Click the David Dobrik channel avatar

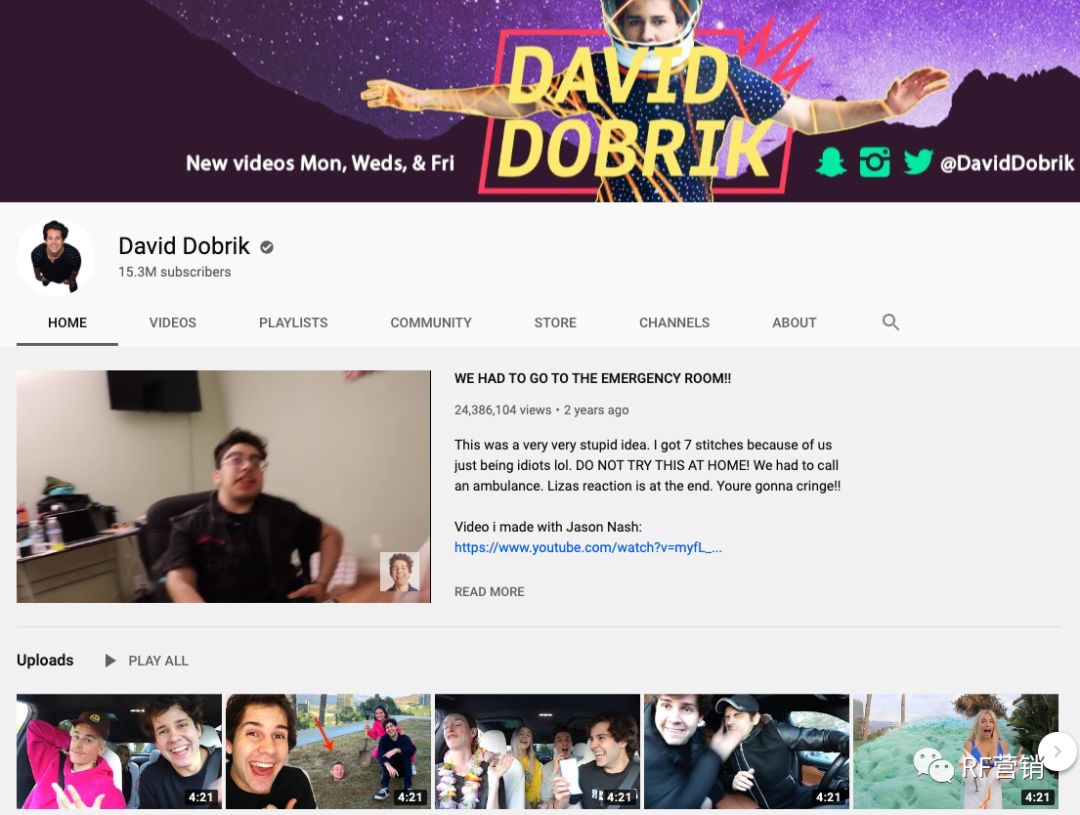click(56, 257)
